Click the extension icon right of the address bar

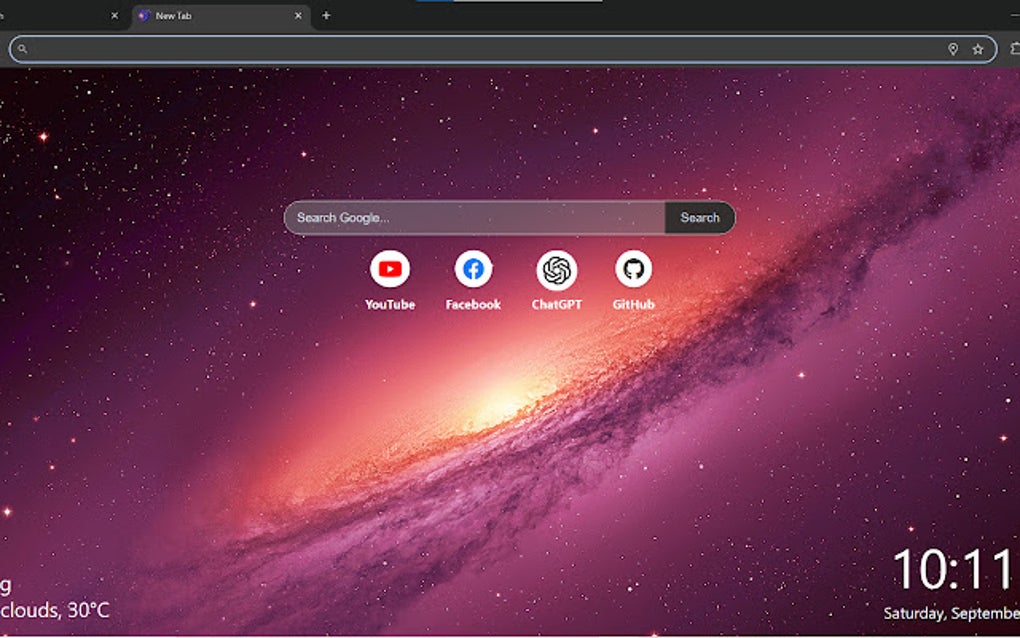(x=1014, y=48)
